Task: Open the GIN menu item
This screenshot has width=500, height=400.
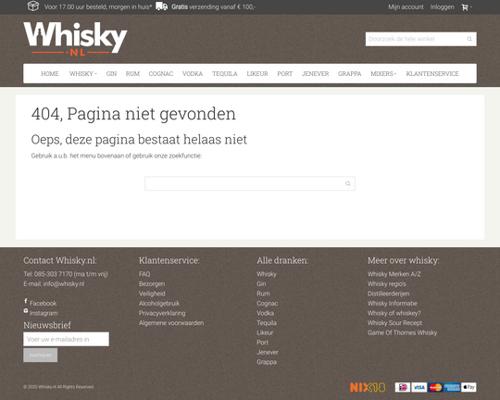Action: click(111, 74)
